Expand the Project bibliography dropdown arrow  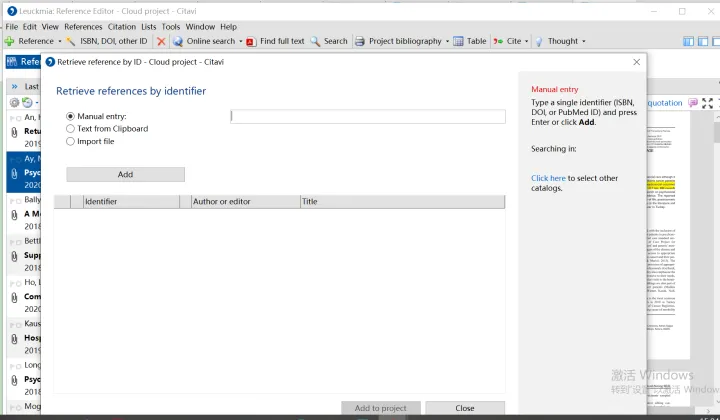(447, 41)
